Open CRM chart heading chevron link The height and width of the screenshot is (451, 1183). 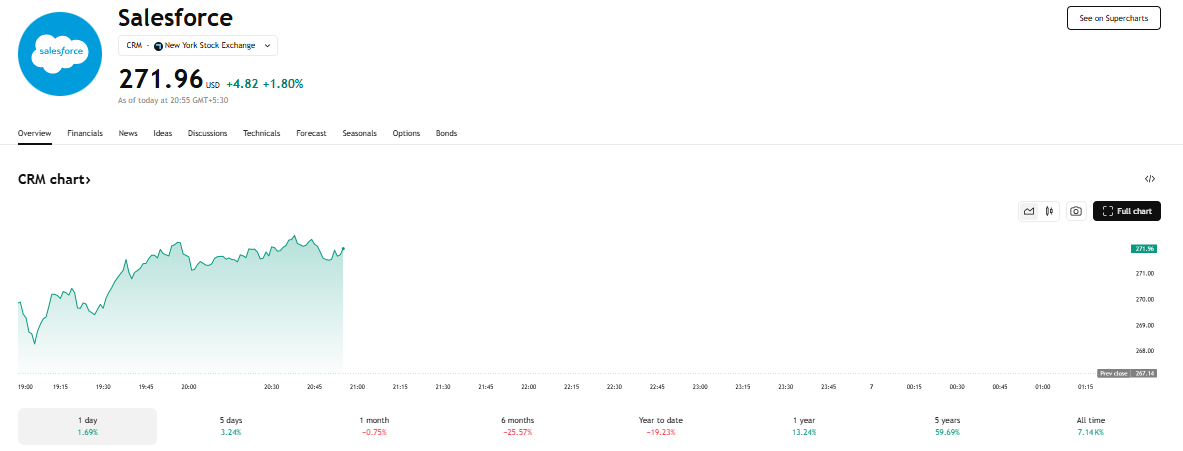pos(54,179)
